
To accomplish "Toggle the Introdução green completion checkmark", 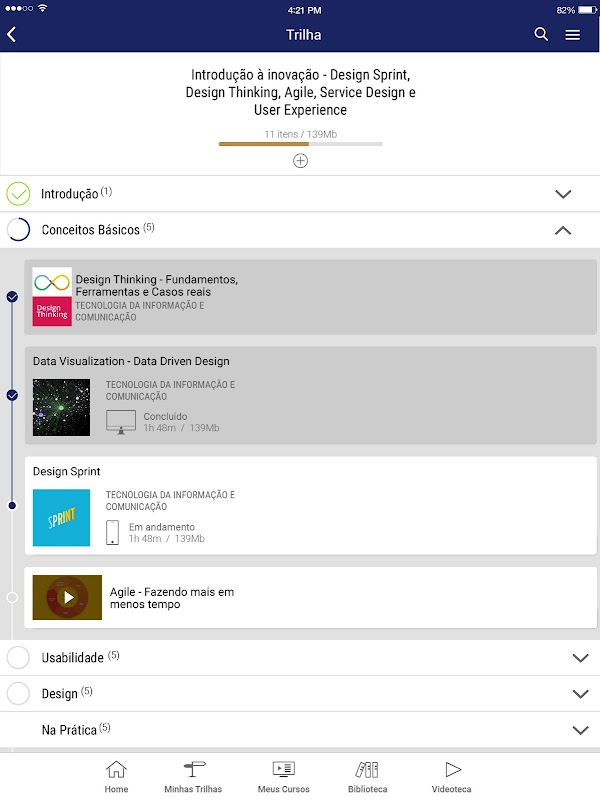I will coord(18,193).
